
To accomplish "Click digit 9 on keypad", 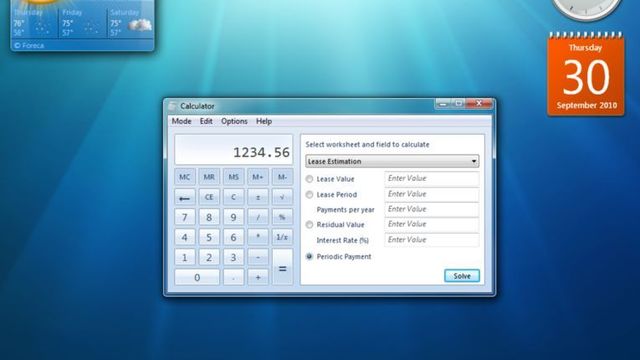I will 233,217.
